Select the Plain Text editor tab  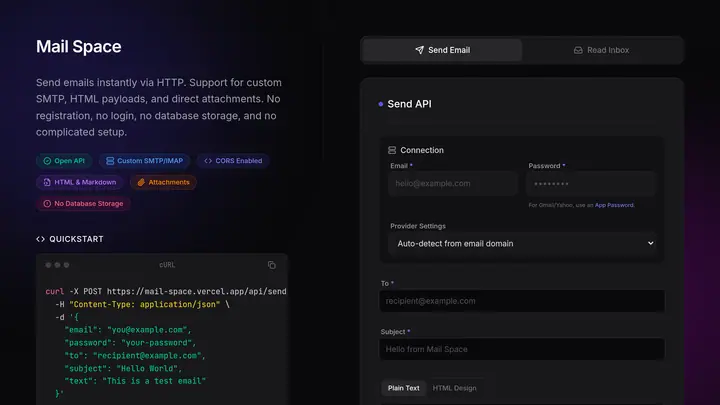click(x=403, y=388)
